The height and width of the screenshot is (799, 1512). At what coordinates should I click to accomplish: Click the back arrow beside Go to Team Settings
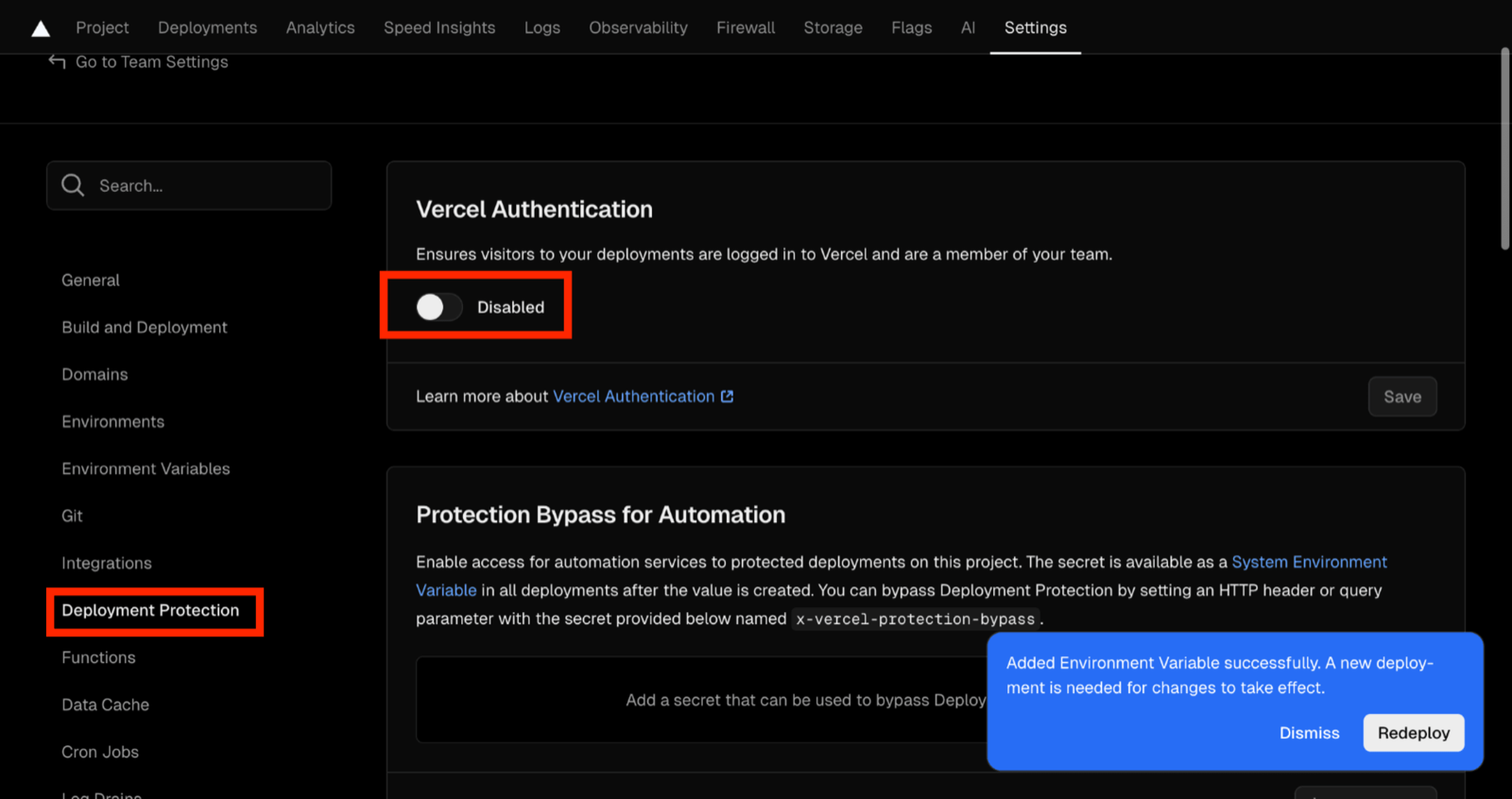pyautogui.click(x=57, y=61)
